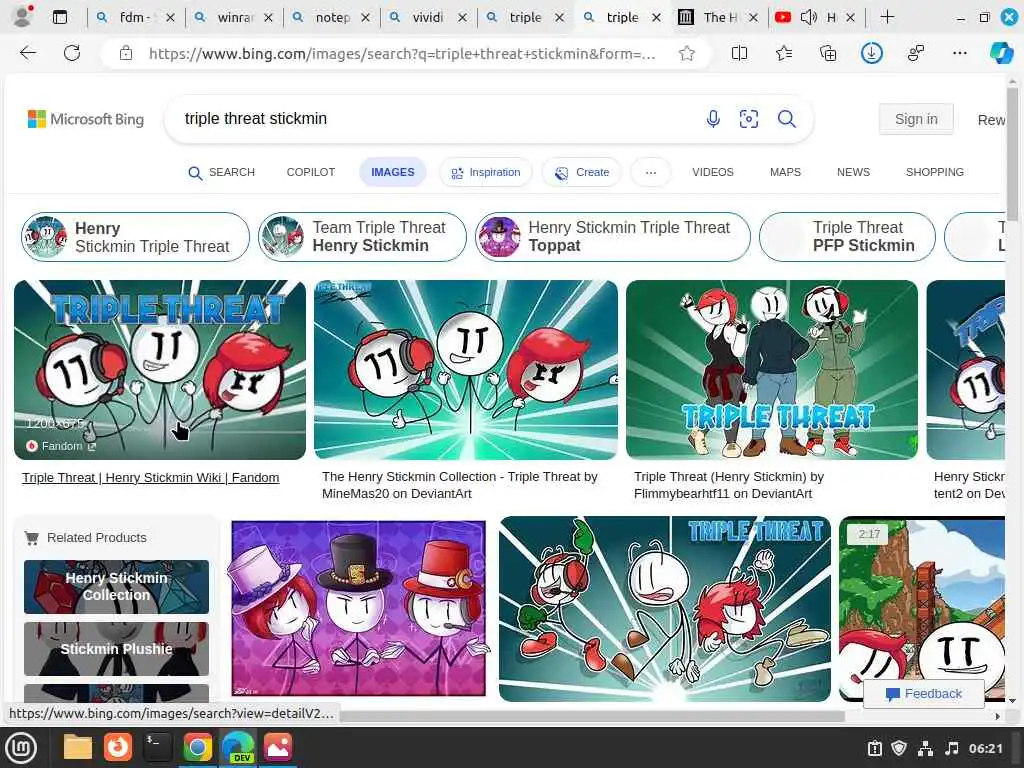The height and width of the screenshot is (768, 1024).
Task: Switch to the vividi browser tab
Action: click(428, 18)
